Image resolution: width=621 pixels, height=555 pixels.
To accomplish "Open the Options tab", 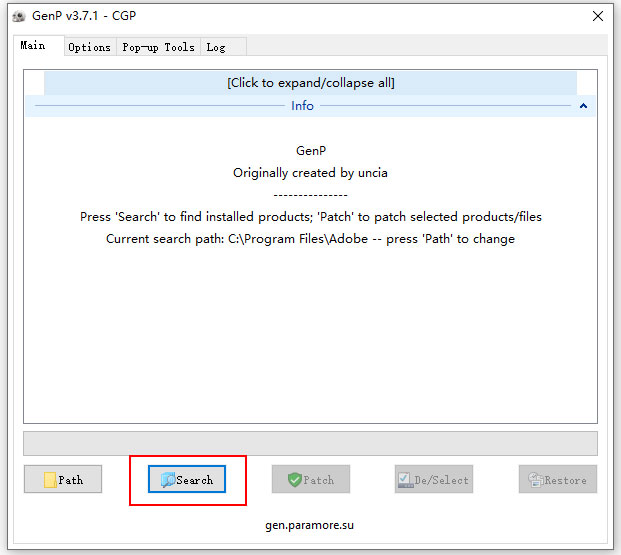I will click(x=89, y=47).
